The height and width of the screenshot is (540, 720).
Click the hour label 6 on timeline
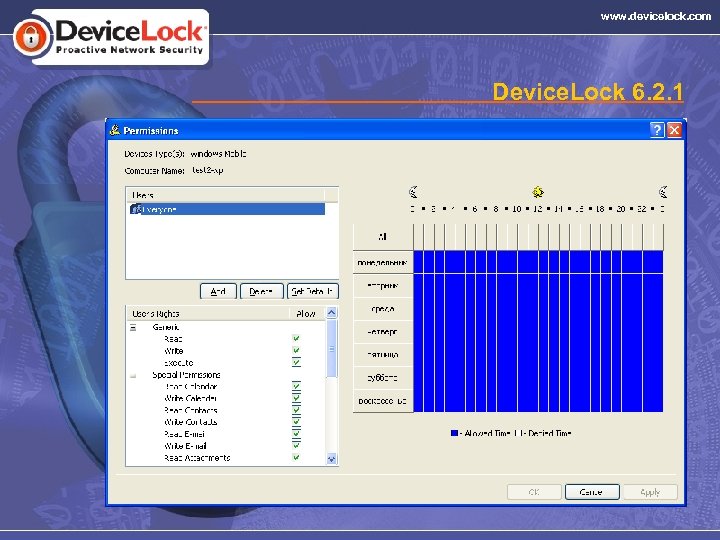pyautogui.click(x=475, y=209)
